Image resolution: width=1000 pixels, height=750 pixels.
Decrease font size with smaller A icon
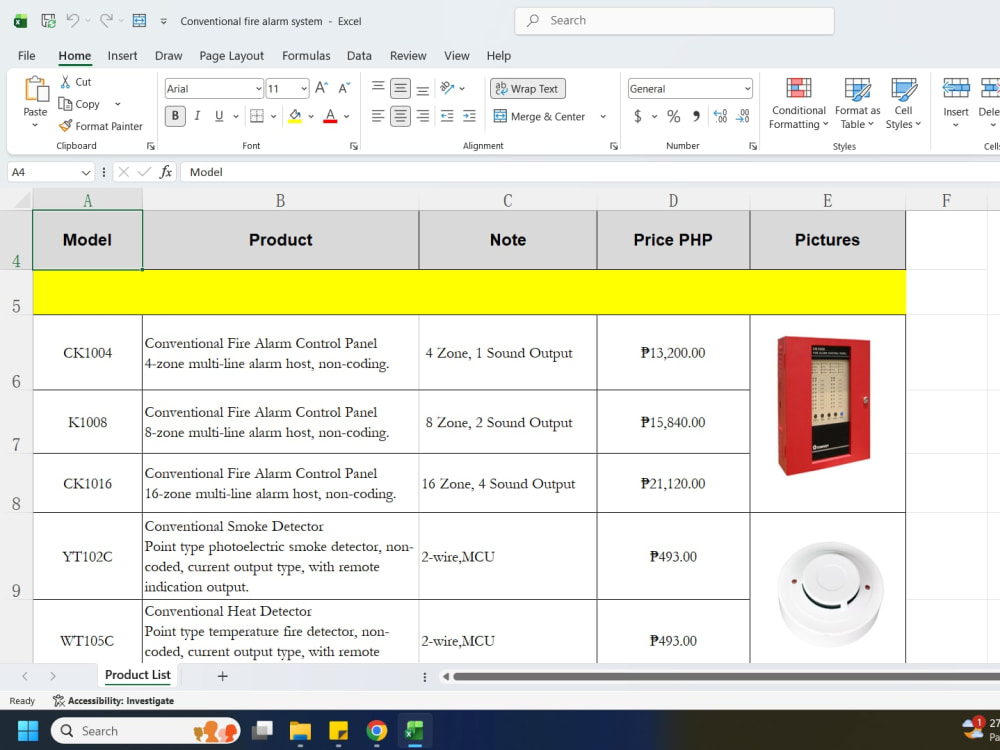[x=344, y=88]
